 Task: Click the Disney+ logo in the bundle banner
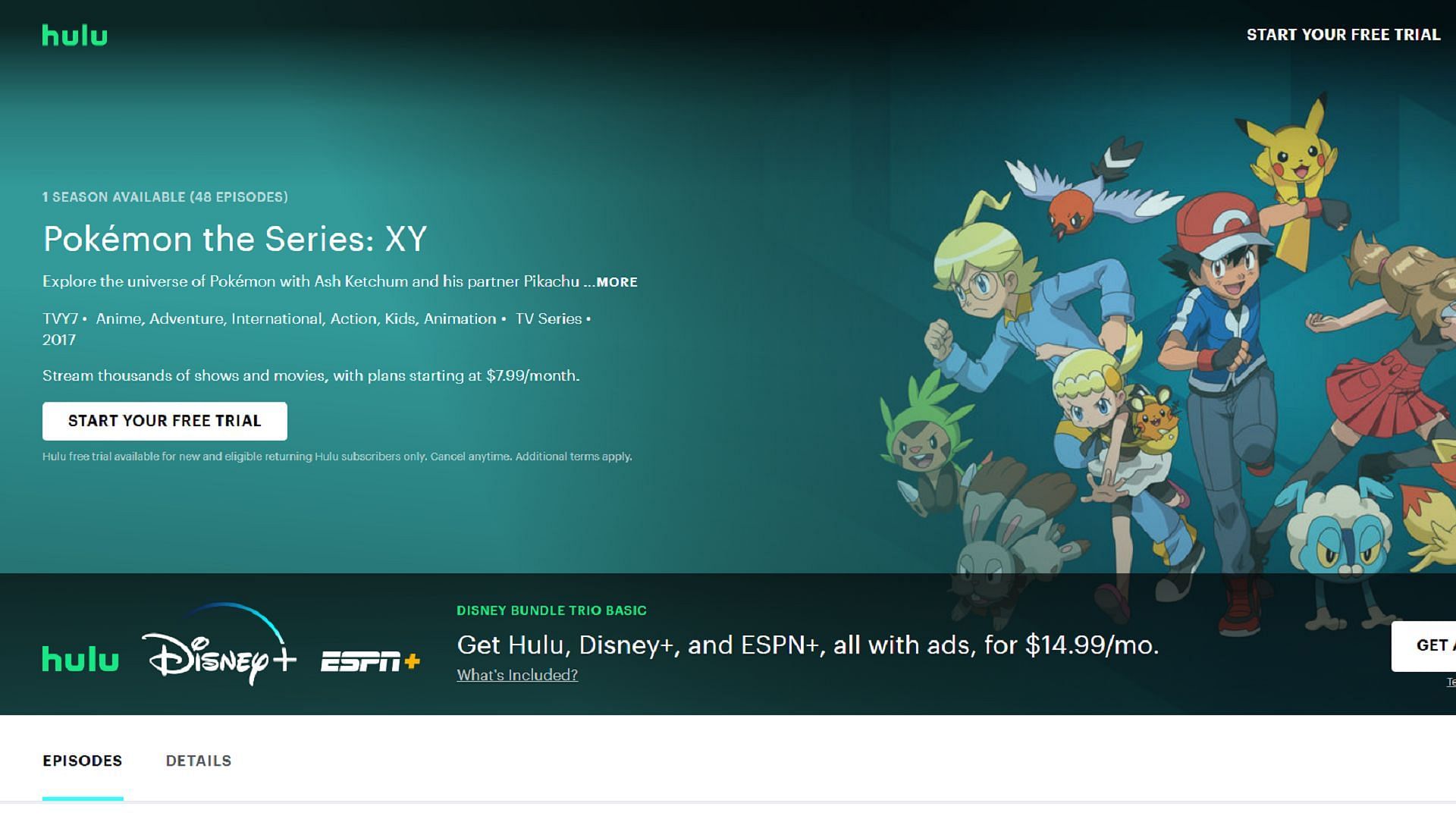pos(219,645)
